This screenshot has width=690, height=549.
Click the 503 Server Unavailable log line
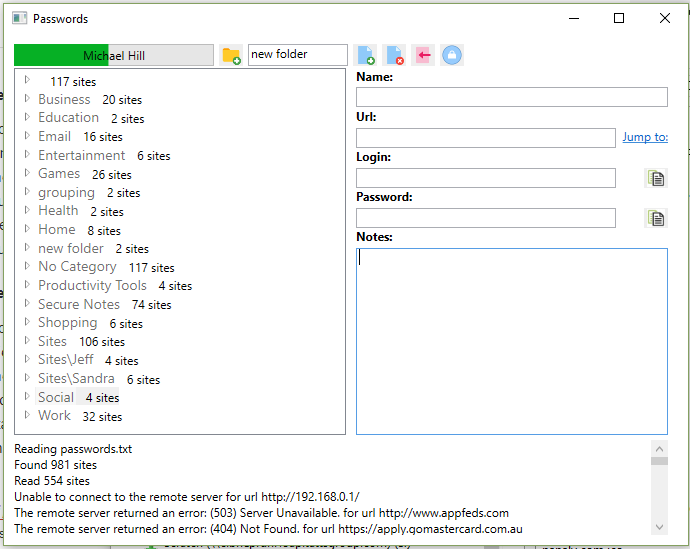pyautogui.click(x=261, y=513)
